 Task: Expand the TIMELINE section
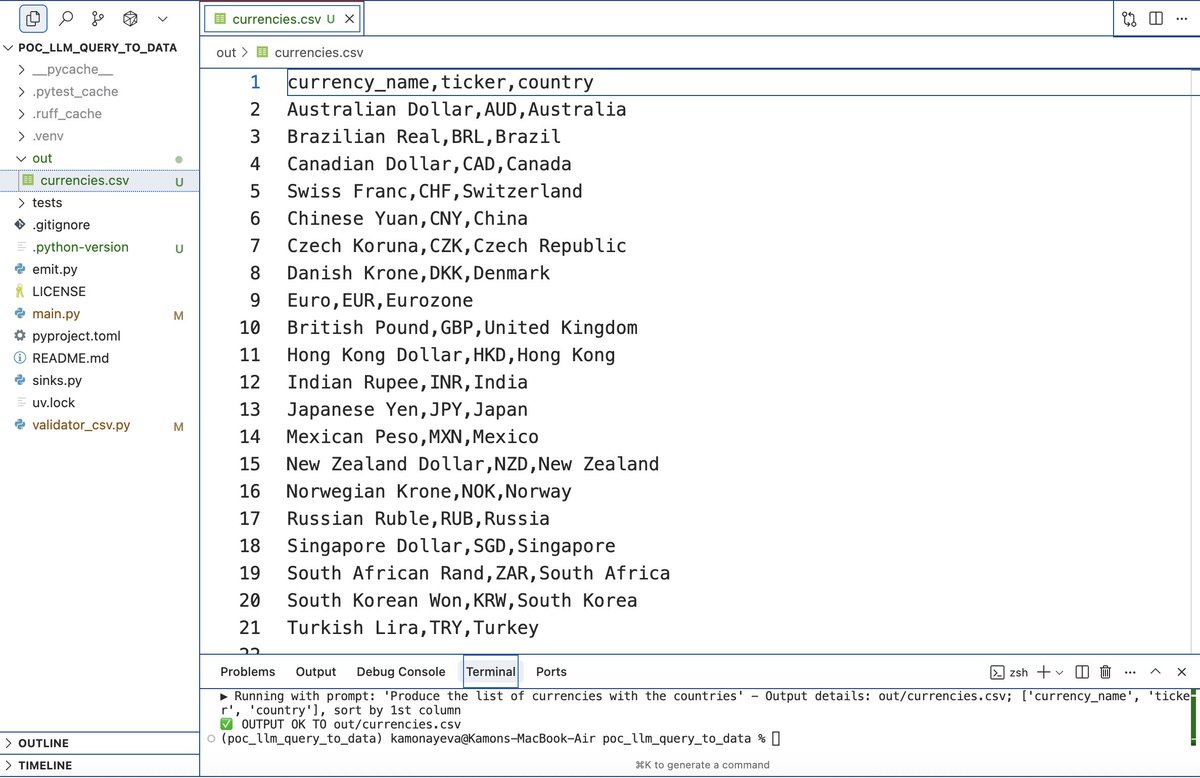pos(100,765)
